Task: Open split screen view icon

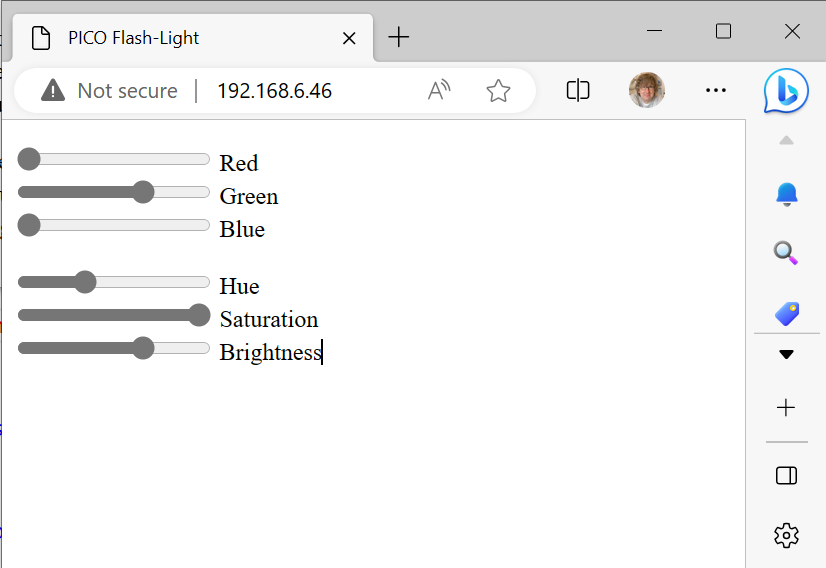Action: pyautogui.click(x=578, y=90)
